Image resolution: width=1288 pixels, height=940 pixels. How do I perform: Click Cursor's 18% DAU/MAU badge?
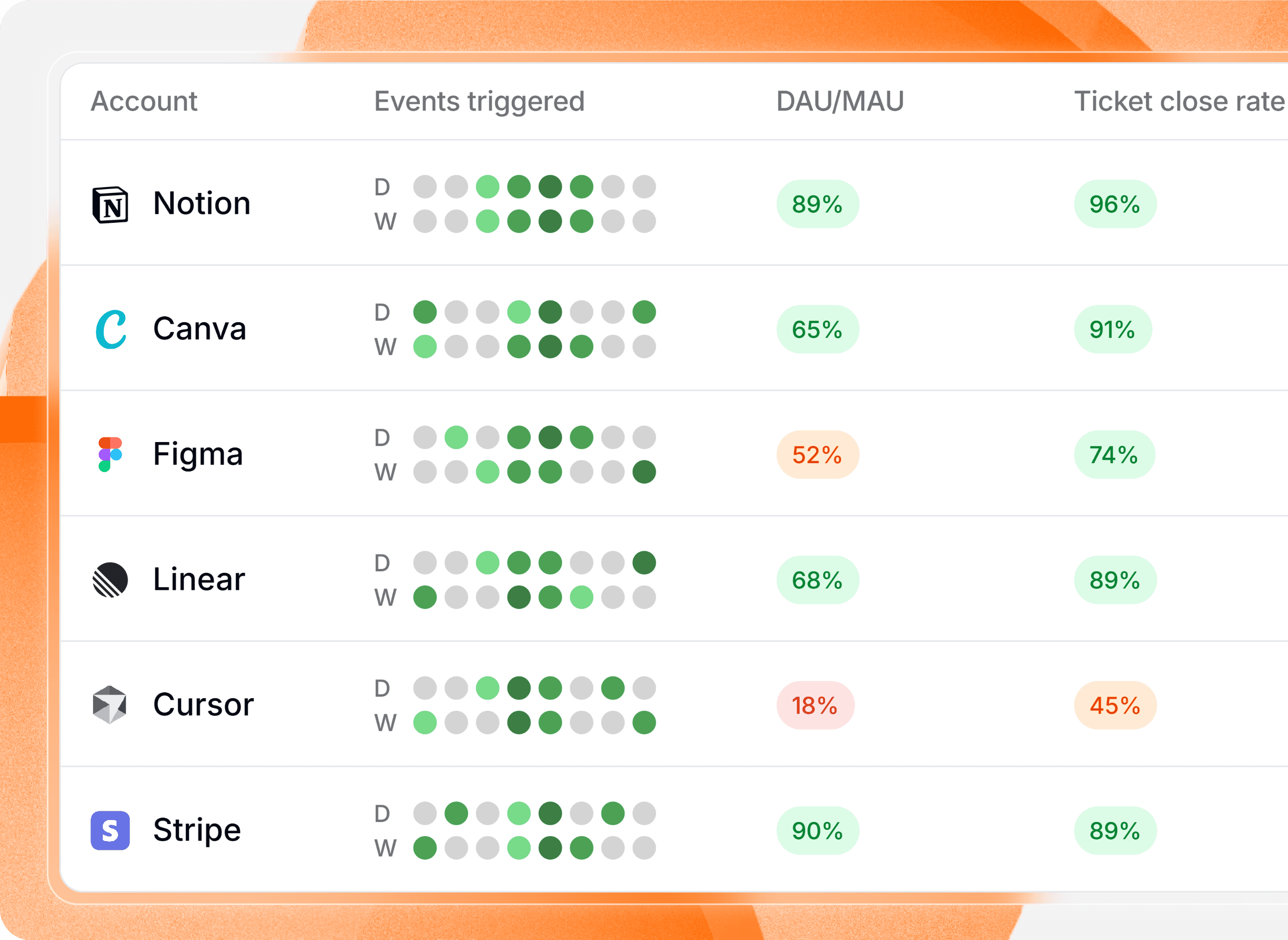click(815, 705)
